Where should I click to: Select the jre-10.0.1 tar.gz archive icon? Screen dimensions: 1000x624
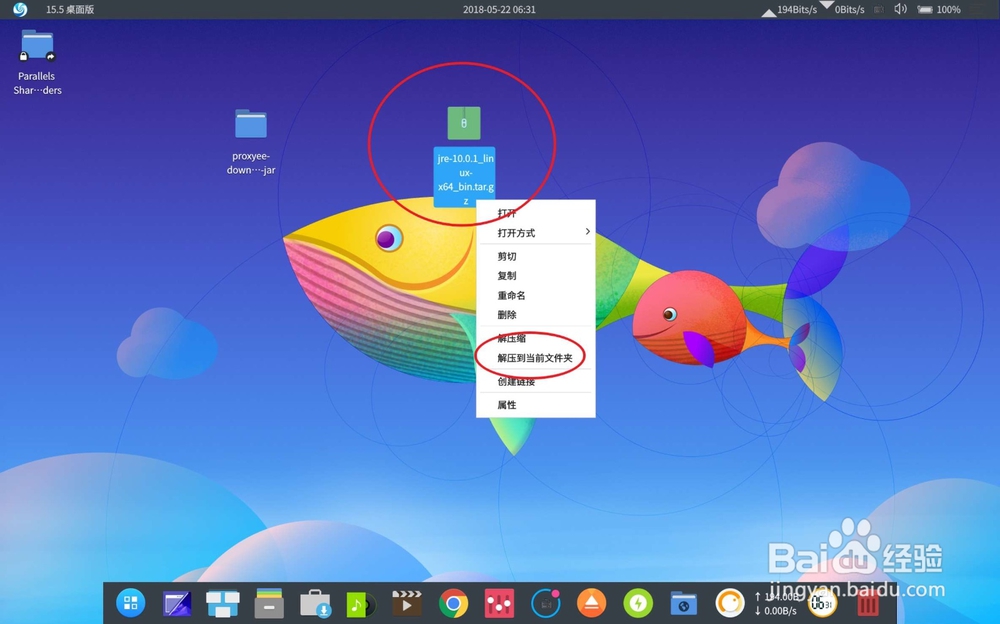(464, 123)
